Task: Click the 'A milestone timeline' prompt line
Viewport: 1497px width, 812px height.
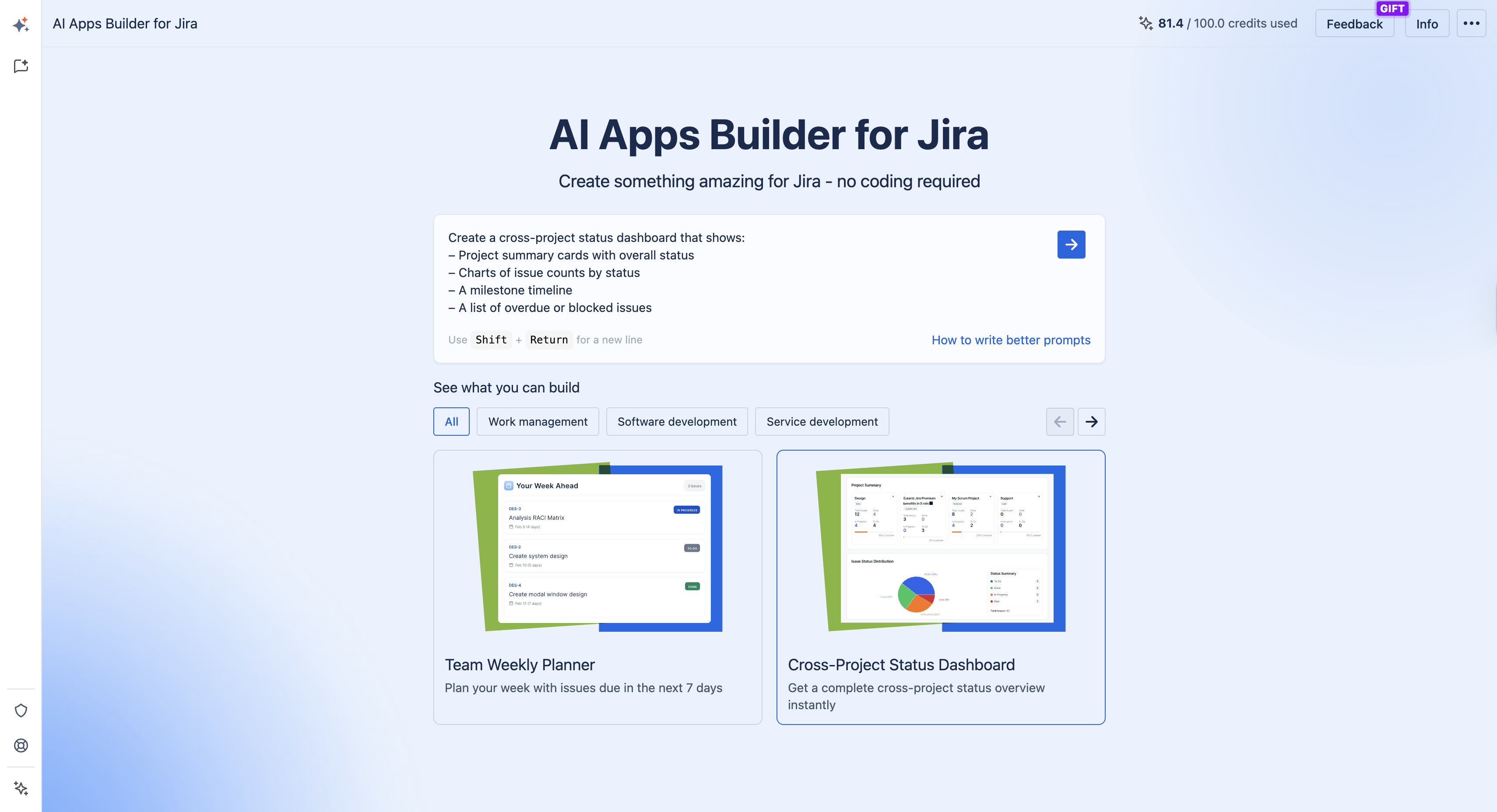Action: pos(510,290)
